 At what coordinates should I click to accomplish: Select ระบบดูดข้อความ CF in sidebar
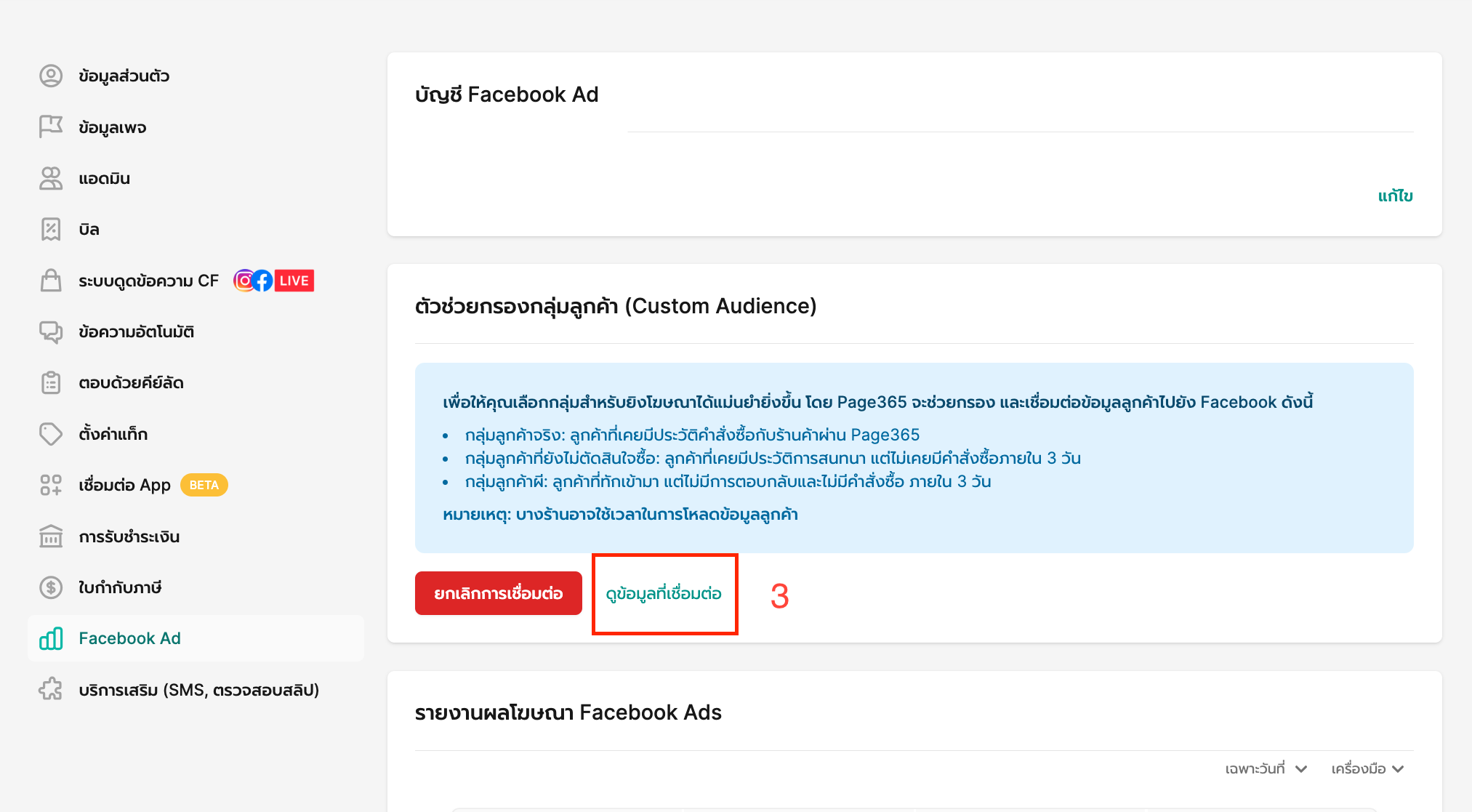pos(148,281)
